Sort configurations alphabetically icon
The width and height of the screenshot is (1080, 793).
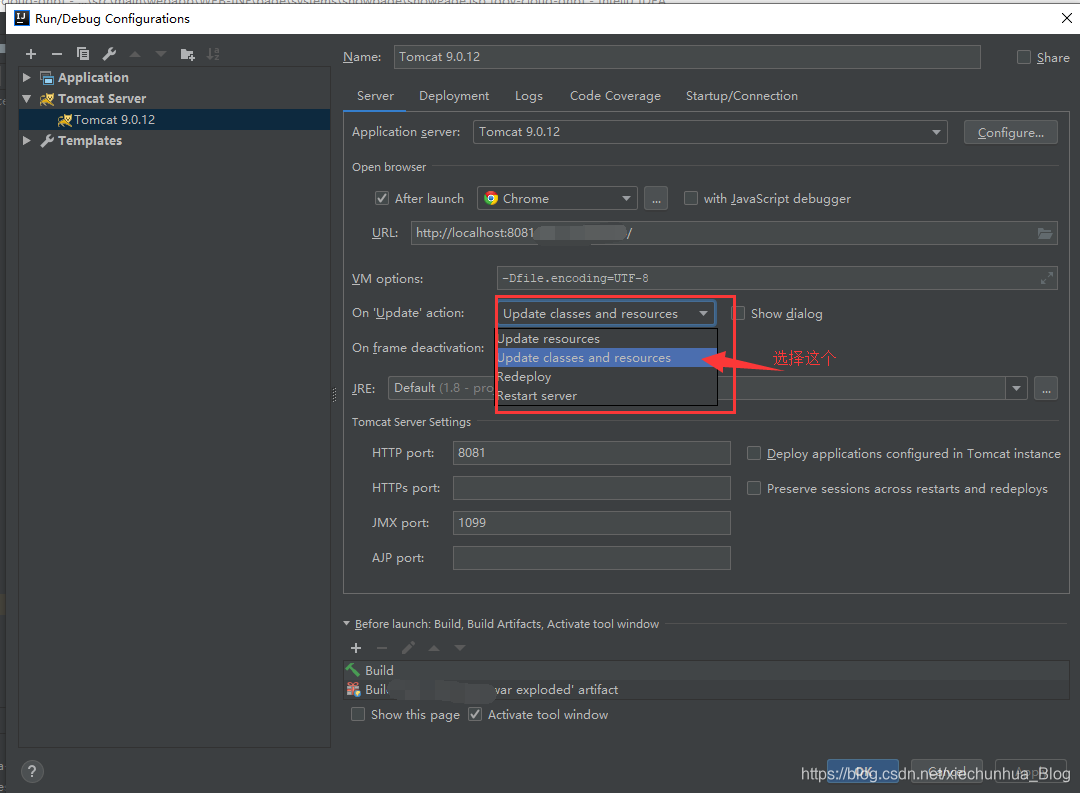[x=214, y=54]
